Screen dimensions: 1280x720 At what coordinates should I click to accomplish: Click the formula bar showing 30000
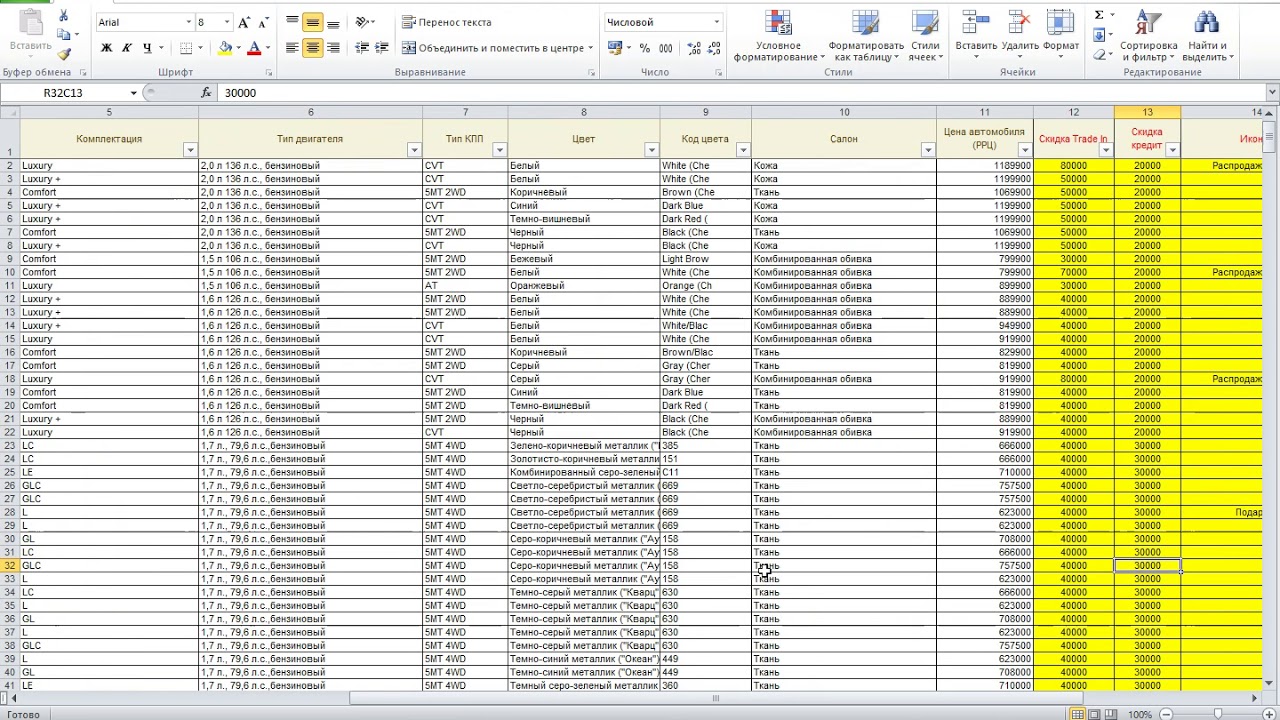[740, 92]
